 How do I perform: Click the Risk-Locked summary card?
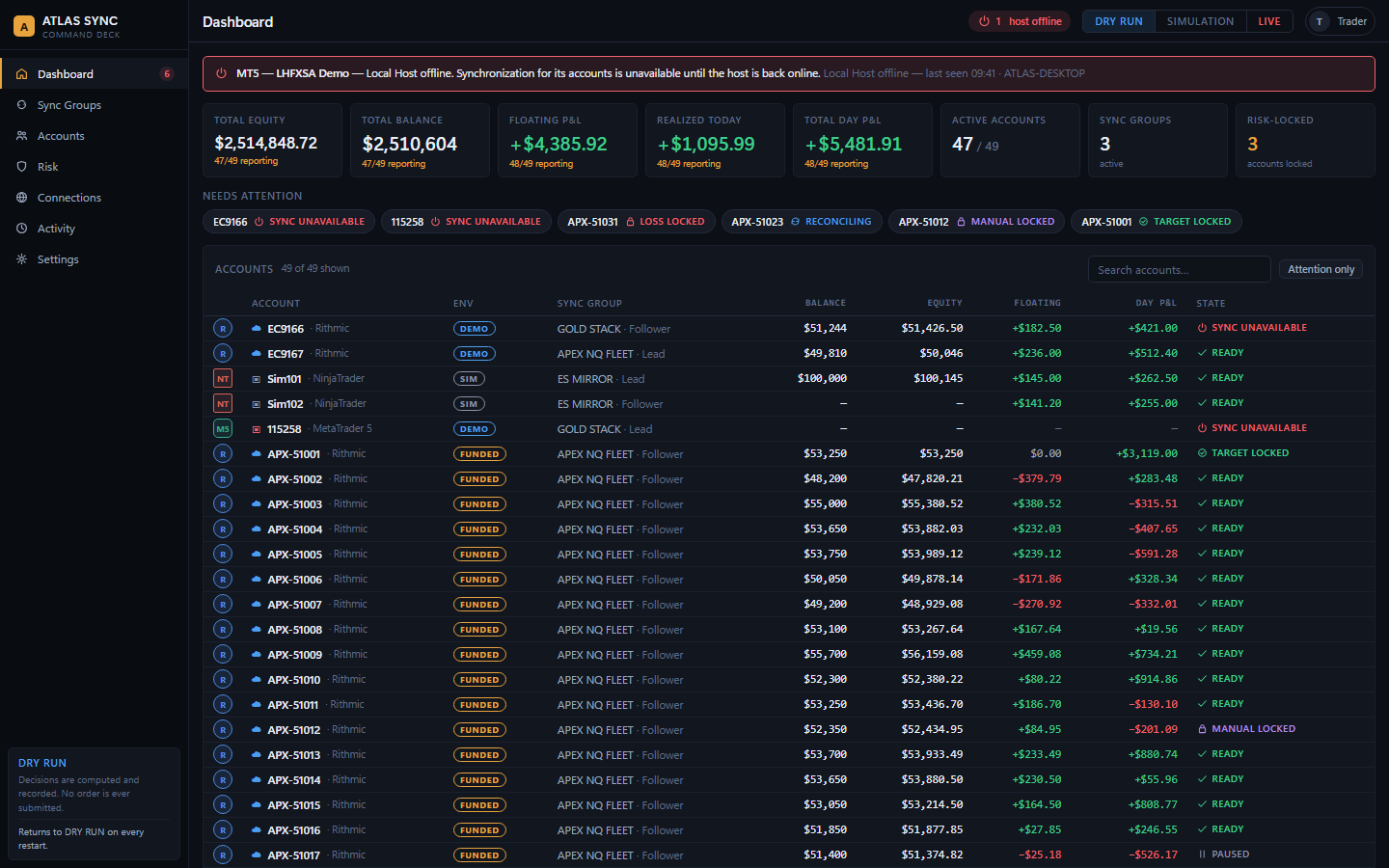coord(1305,141)
